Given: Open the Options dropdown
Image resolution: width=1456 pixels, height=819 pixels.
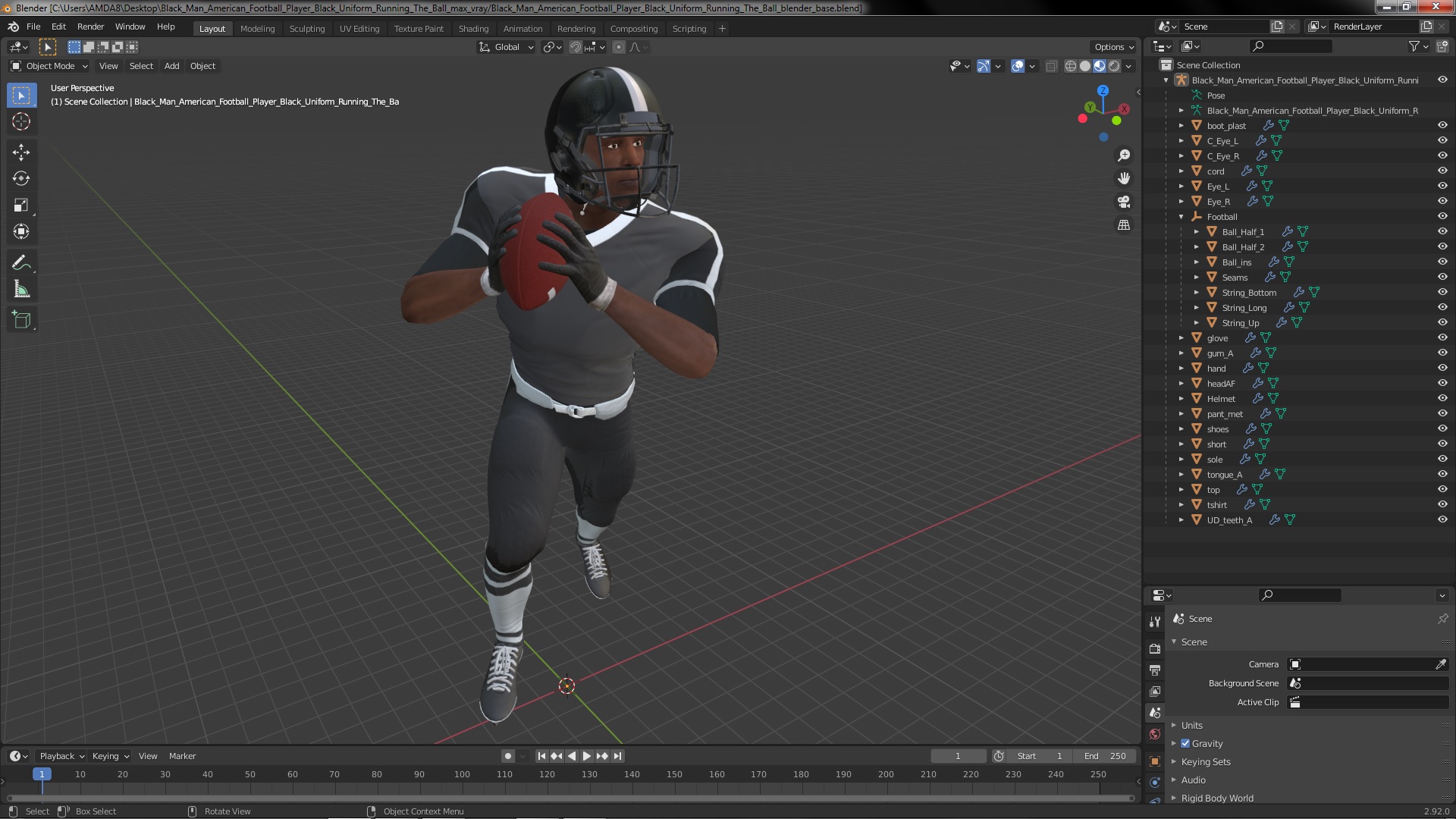Looking at the screenshot, I should click(1114, 47).
